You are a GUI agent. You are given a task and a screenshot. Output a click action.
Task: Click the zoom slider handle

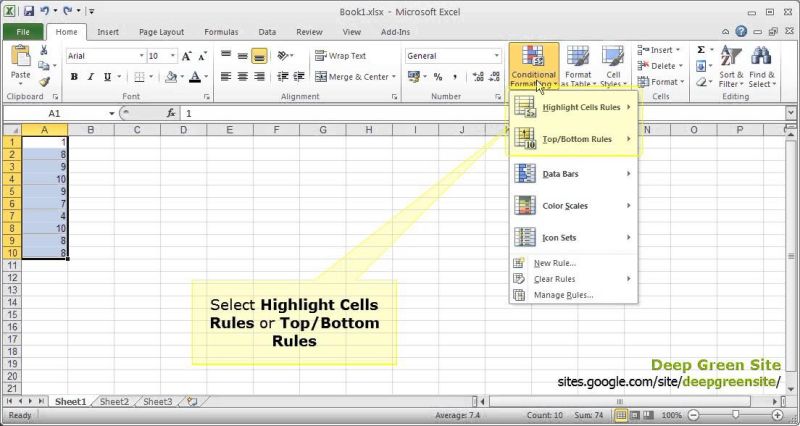[x=735, y=415]
